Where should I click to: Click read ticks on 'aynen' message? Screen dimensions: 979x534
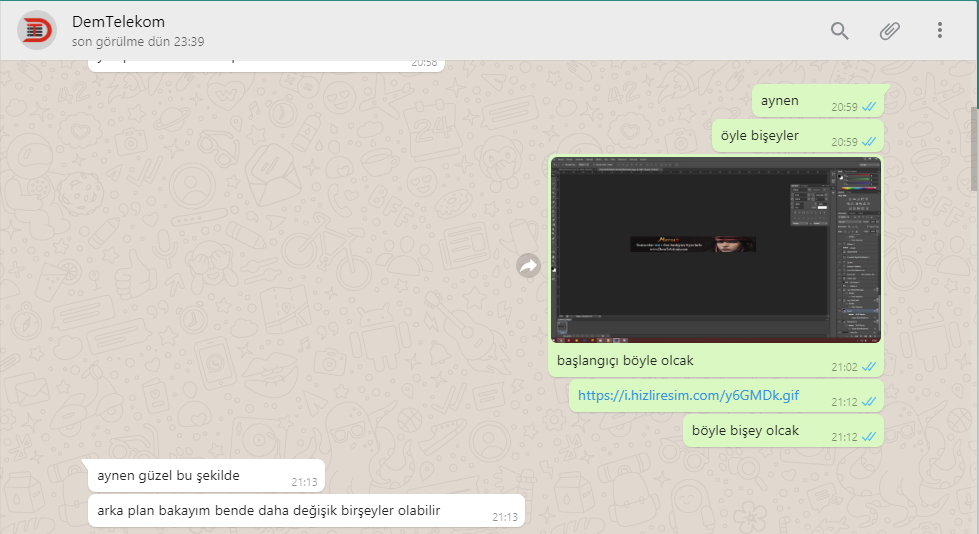coord(869,107)
